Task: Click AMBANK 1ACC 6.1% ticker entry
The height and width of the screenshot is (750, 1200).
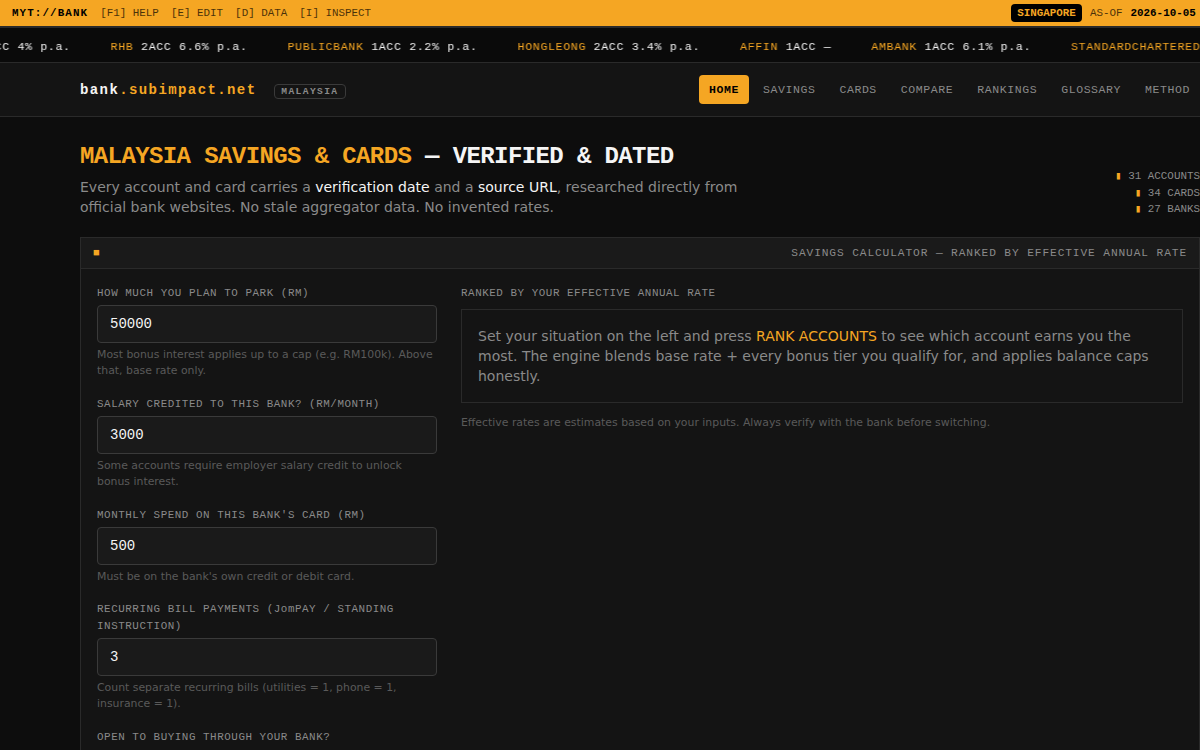Action: pos(950,47)
